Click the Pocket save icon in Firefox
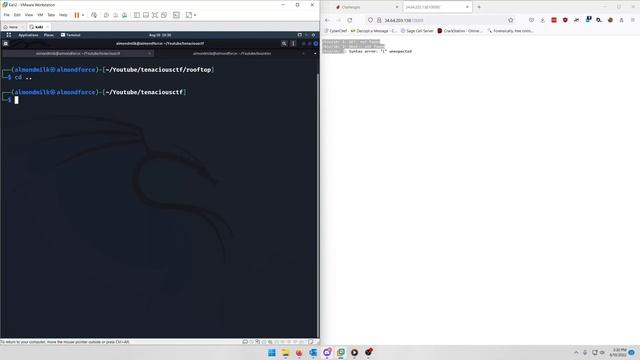Viewport: 640px width, 360px height. click(531, 20)
